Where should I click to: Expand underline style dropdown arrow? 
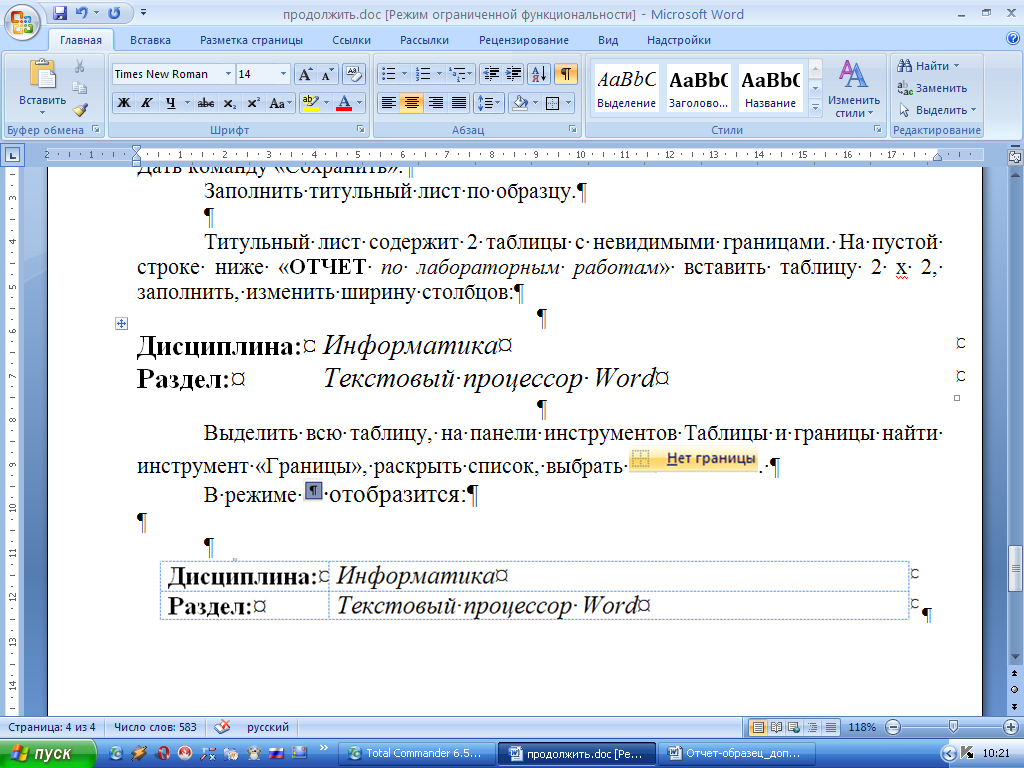point(187,103)
